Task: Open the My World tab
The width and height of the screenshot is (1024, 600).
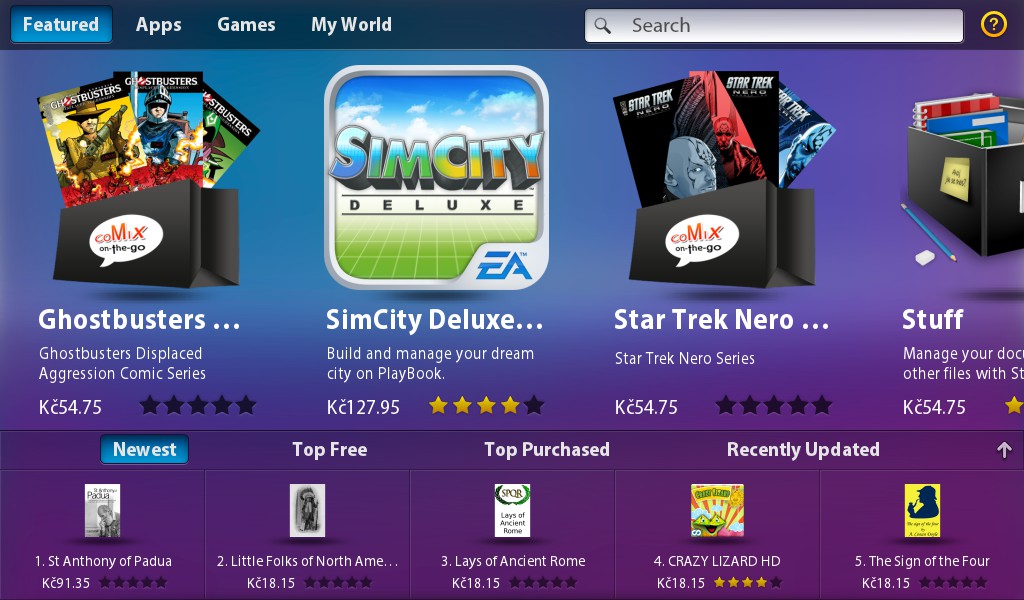Action: [x=351, y=25]
